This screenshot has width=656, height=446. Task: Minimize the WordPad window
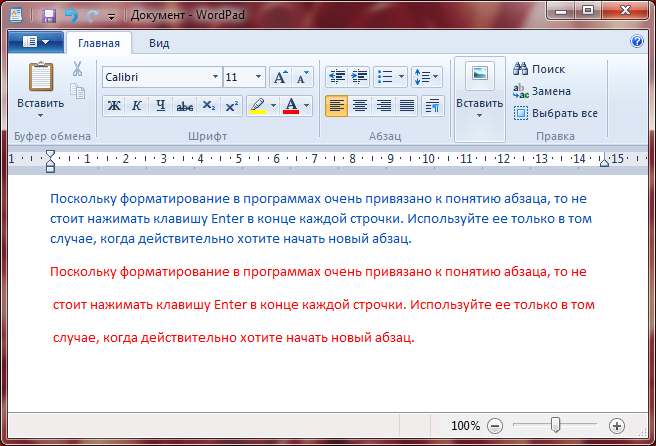(x=561, y=10)
